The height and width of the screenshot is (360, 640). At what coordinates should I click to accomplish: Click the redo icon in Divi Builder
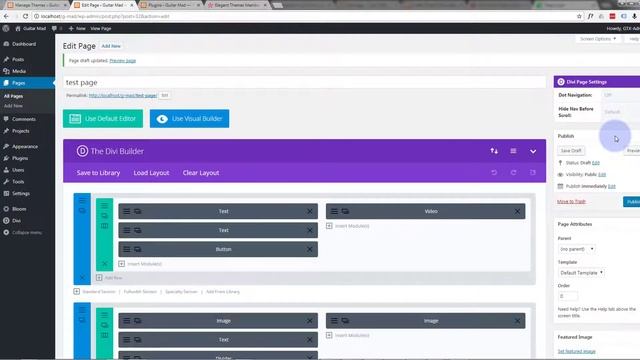point(513,173)
